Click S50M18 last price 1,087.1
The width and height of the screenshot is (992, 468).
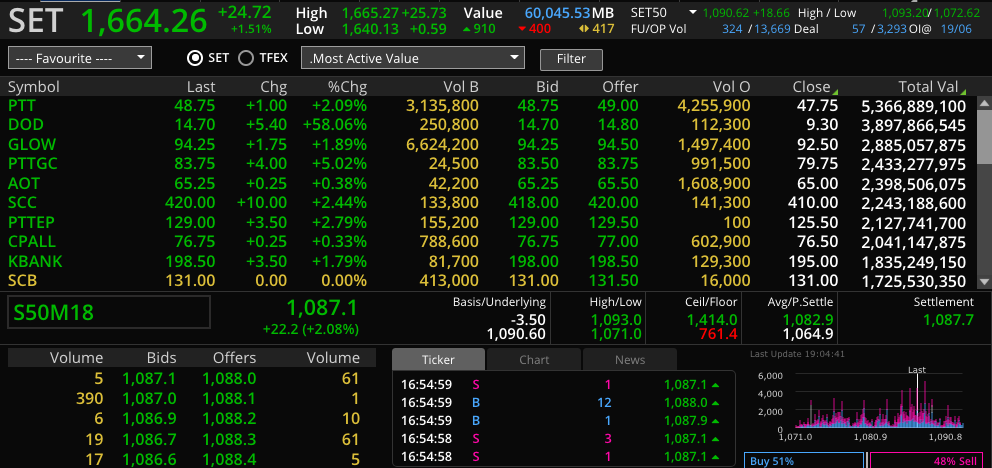coord(322,308)
